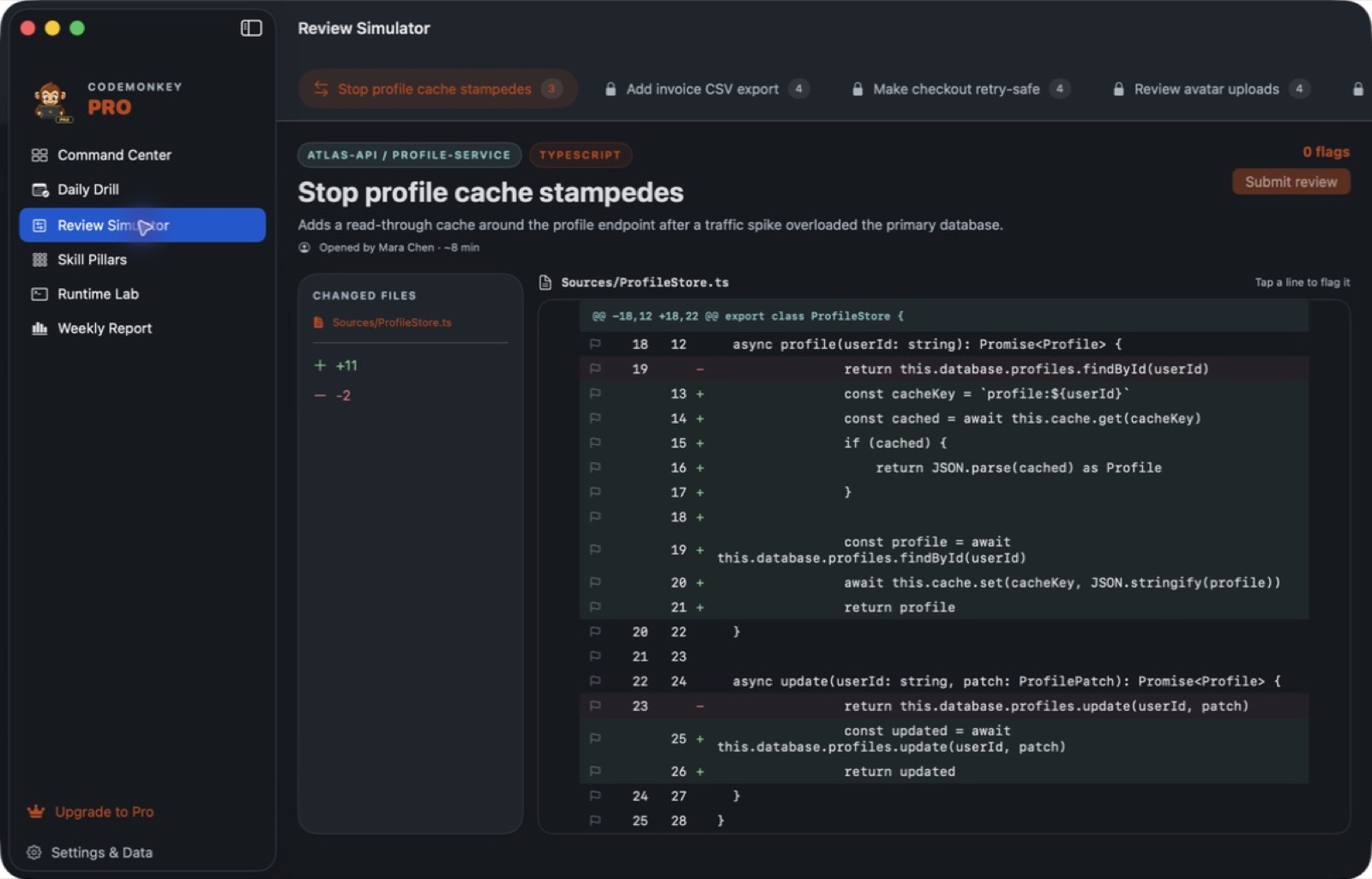1372x879 pixels.
Task: Flag the const cacheKey line 13
Action: point(595,394)
